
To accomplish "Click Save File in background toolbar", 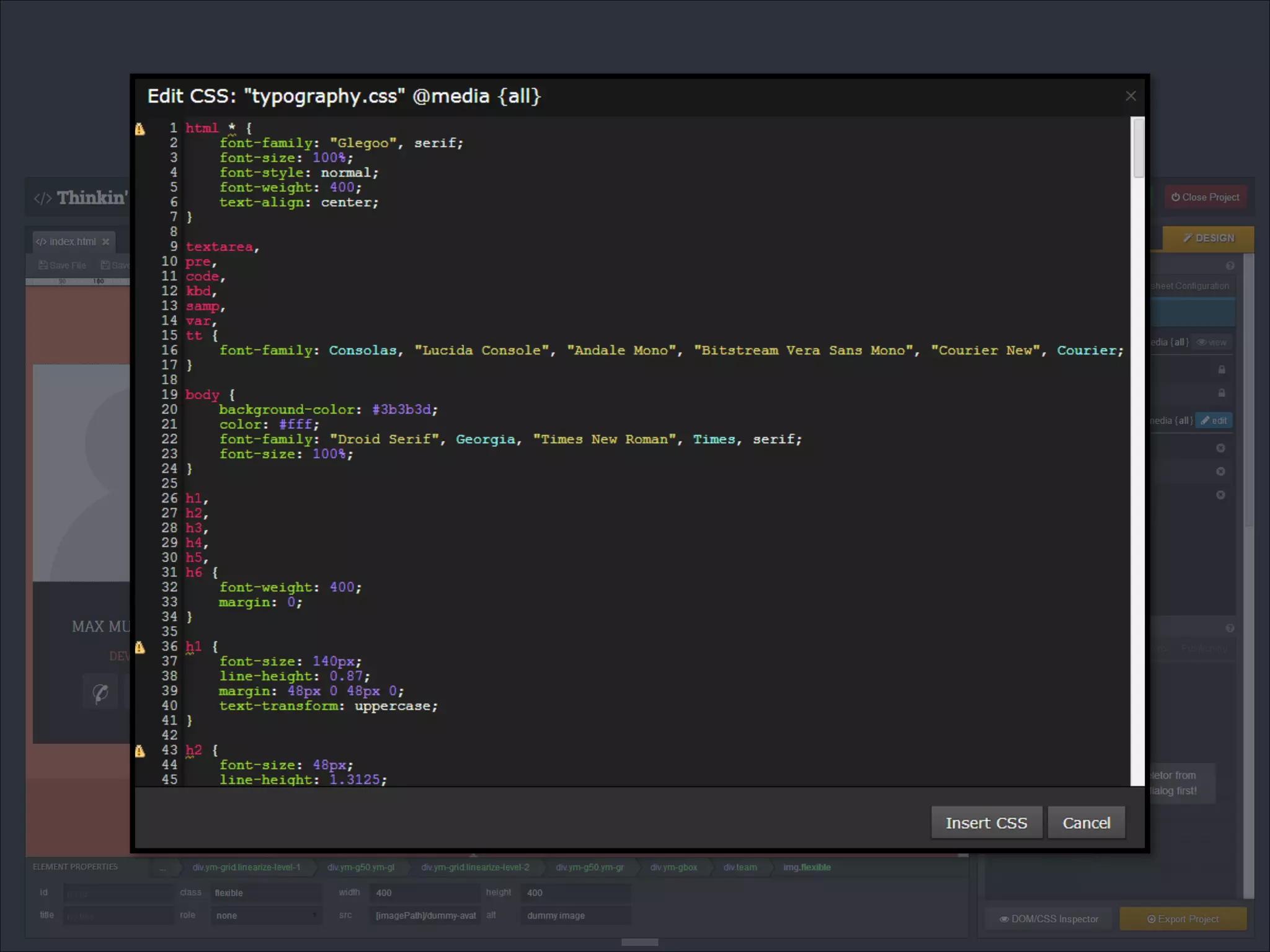I will click(x=63, y=265).
